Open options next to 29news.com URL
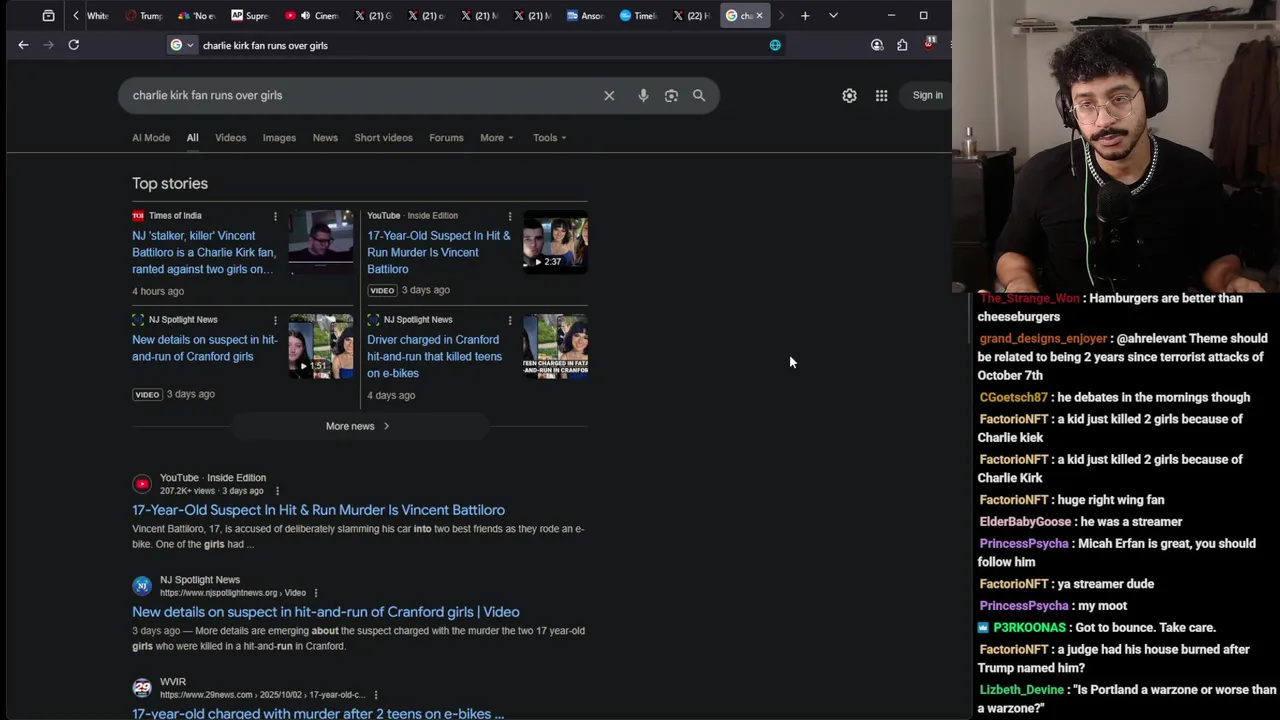 [x=376, y=695]
